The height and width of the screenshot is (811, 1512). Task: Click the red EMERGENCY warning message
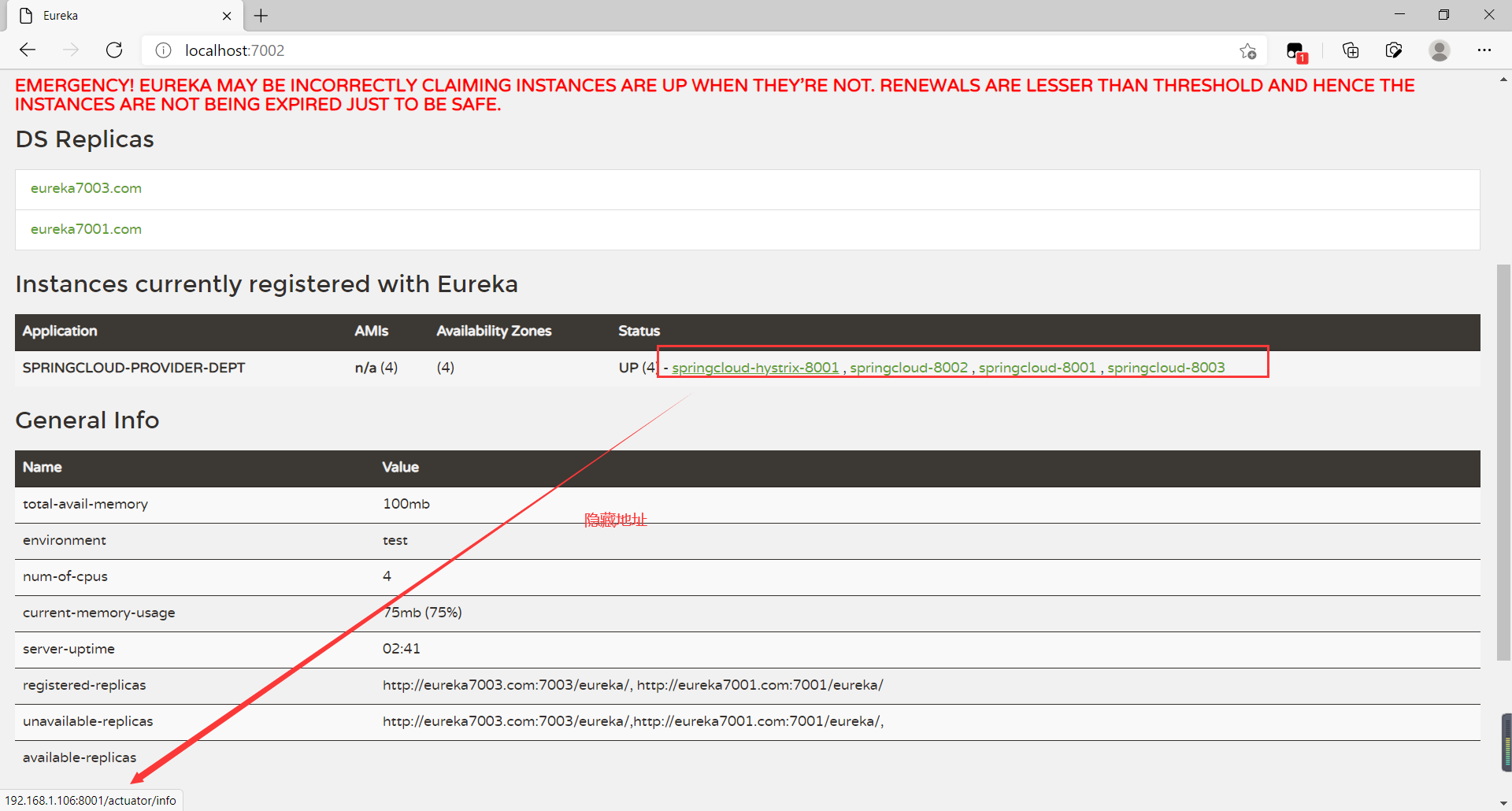[x=715, y=95]
